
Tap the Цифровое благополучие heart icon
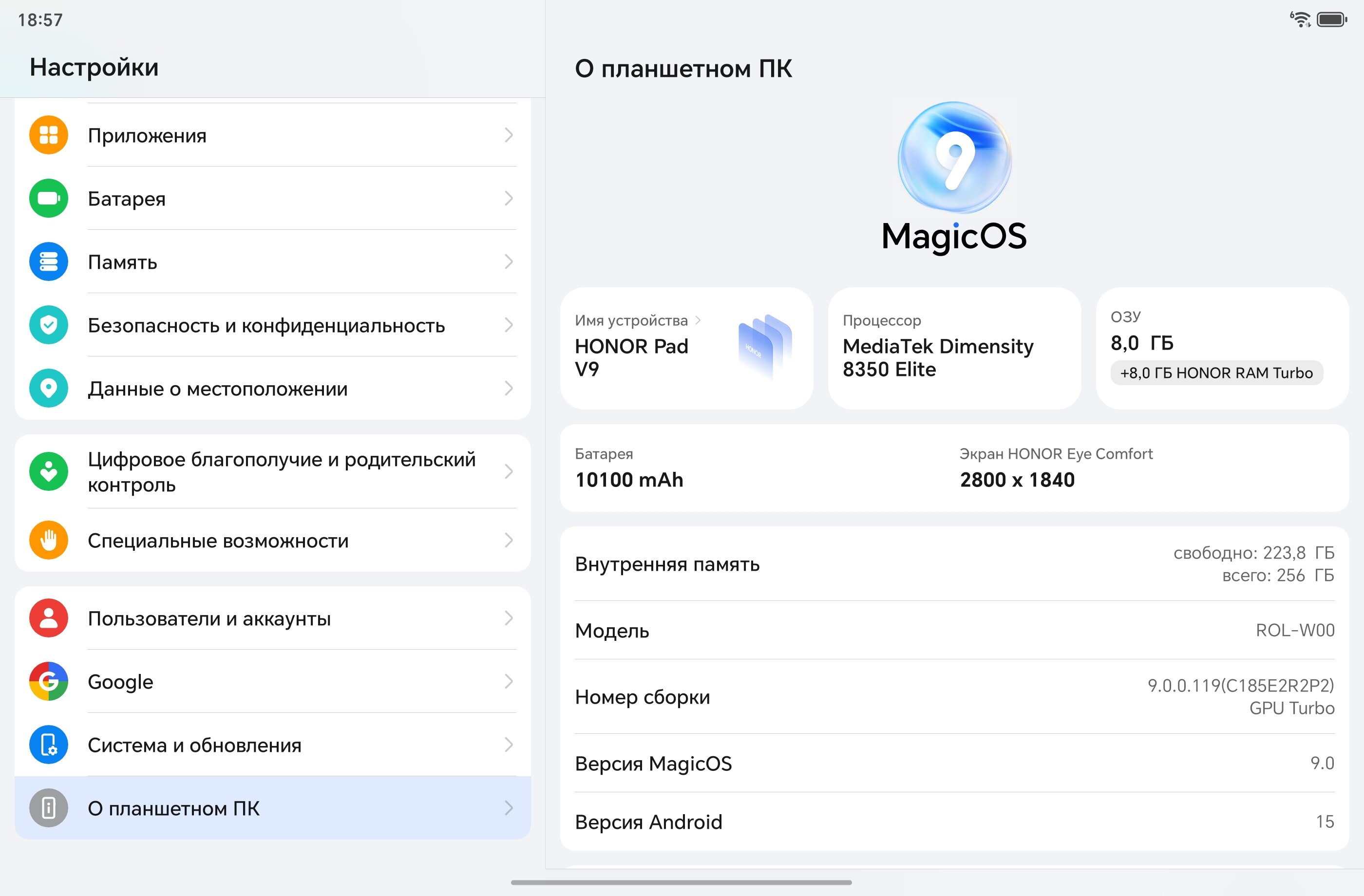click(49, 471)
